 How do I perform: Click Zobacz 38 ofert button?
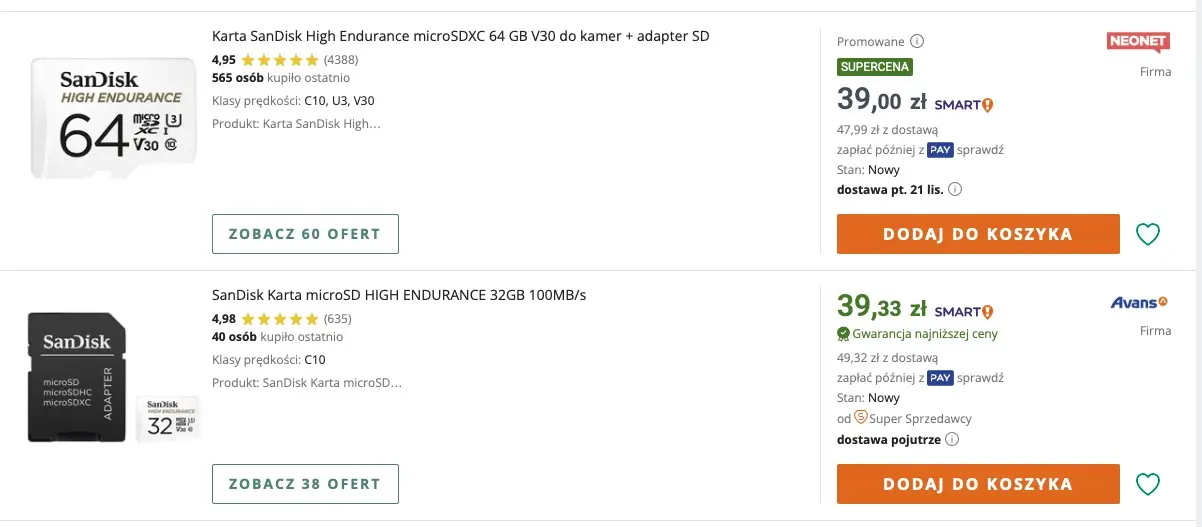pos(305,484)
